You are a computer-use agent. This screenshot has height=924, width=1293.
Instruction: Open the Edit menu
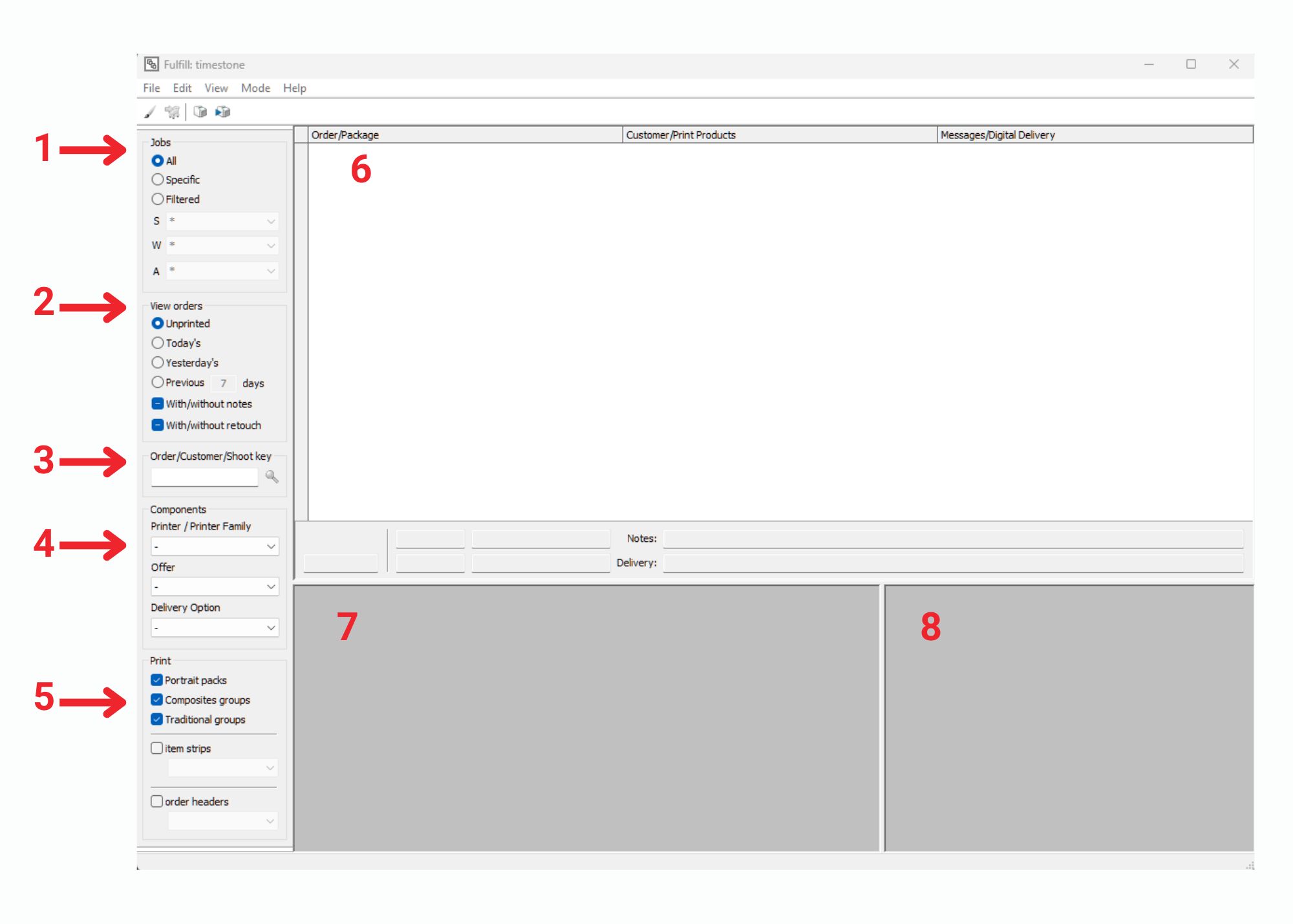pos(182,88)
